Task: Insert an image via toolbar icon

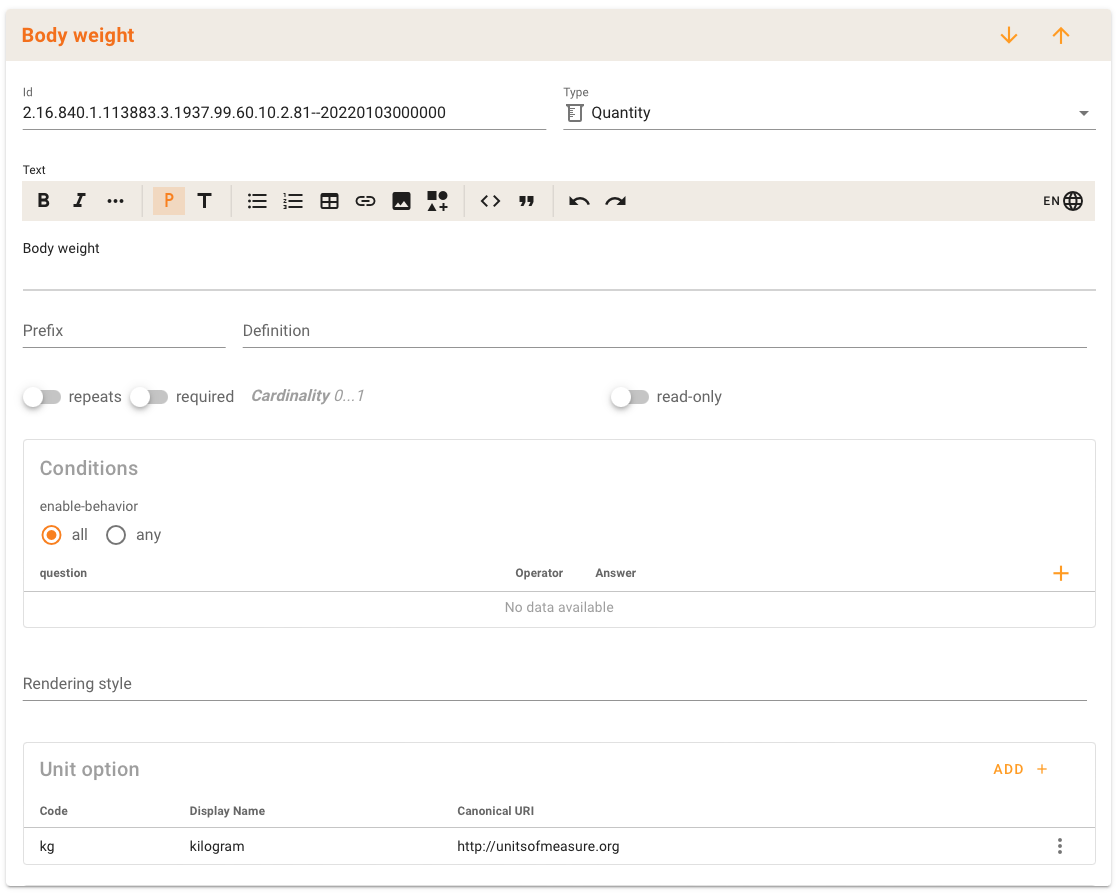Action: (x=401, y=201)
